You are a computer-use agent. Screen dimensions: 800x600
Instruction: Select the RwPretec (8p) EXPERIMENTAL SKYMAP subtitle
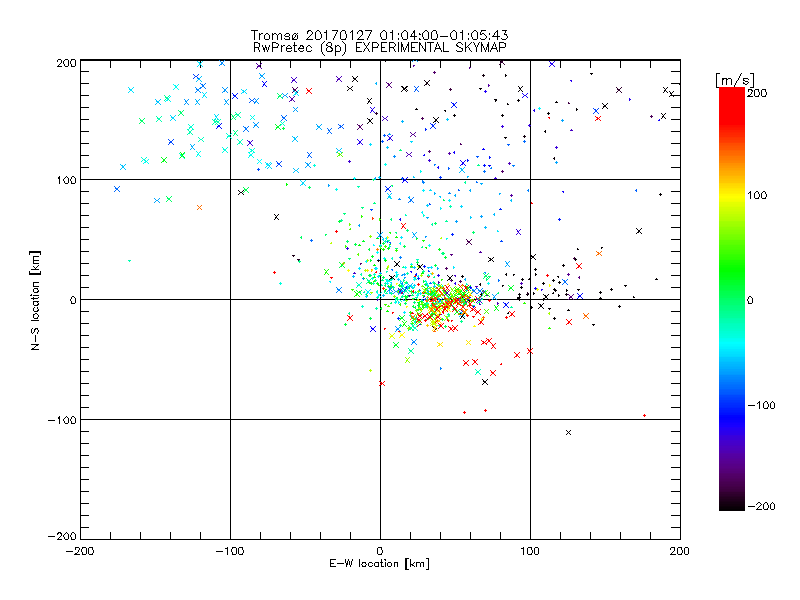(380, 48)
